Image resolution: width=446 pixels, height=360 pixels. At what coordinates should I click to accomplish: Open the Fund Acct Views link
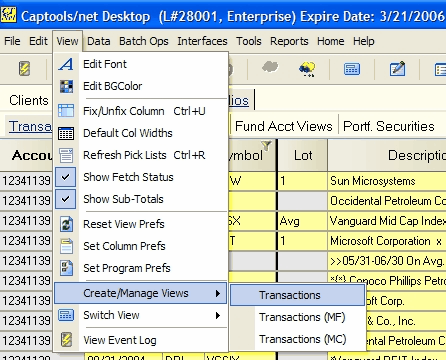284,126
